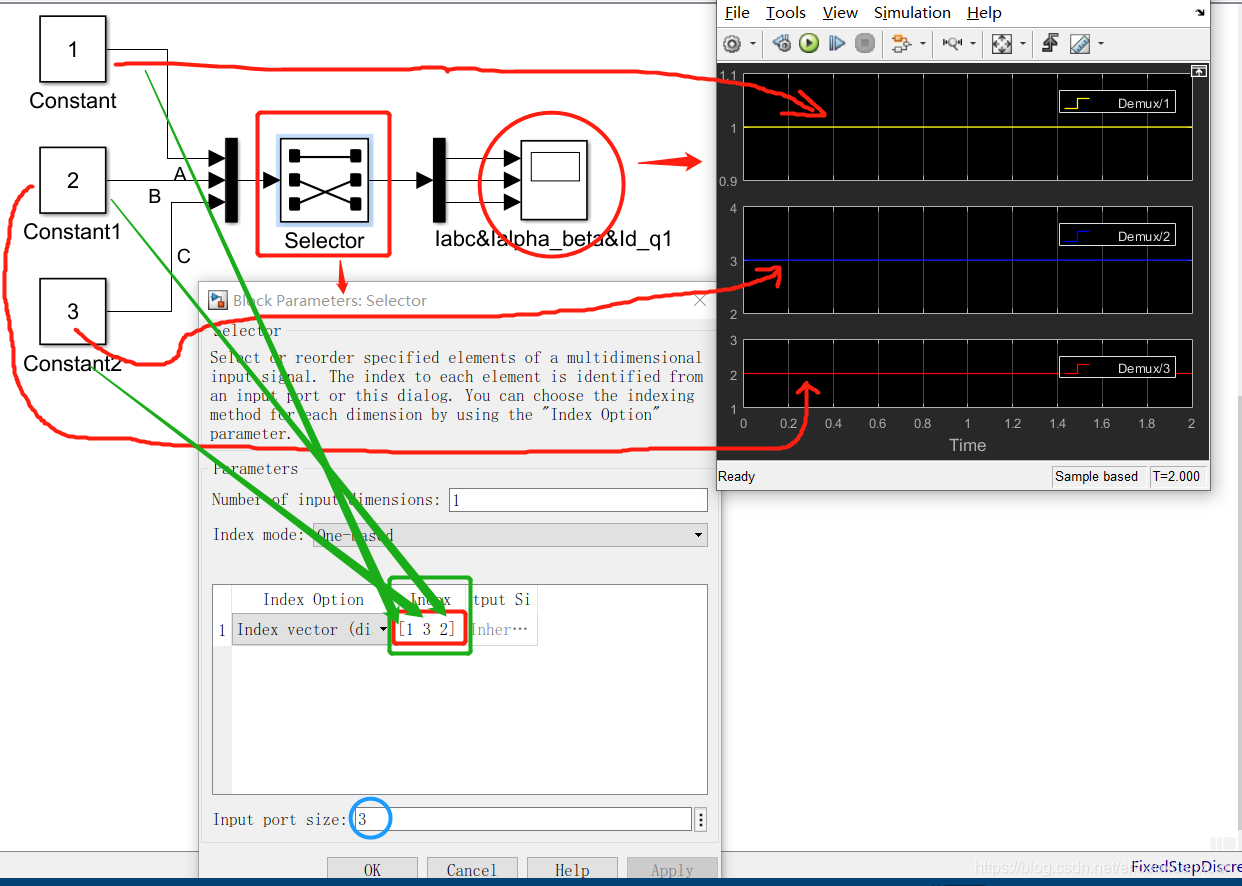Click the Scale axes limits icon
The height and width of the screenshot is (886, 1242).
coord(1002,44)
